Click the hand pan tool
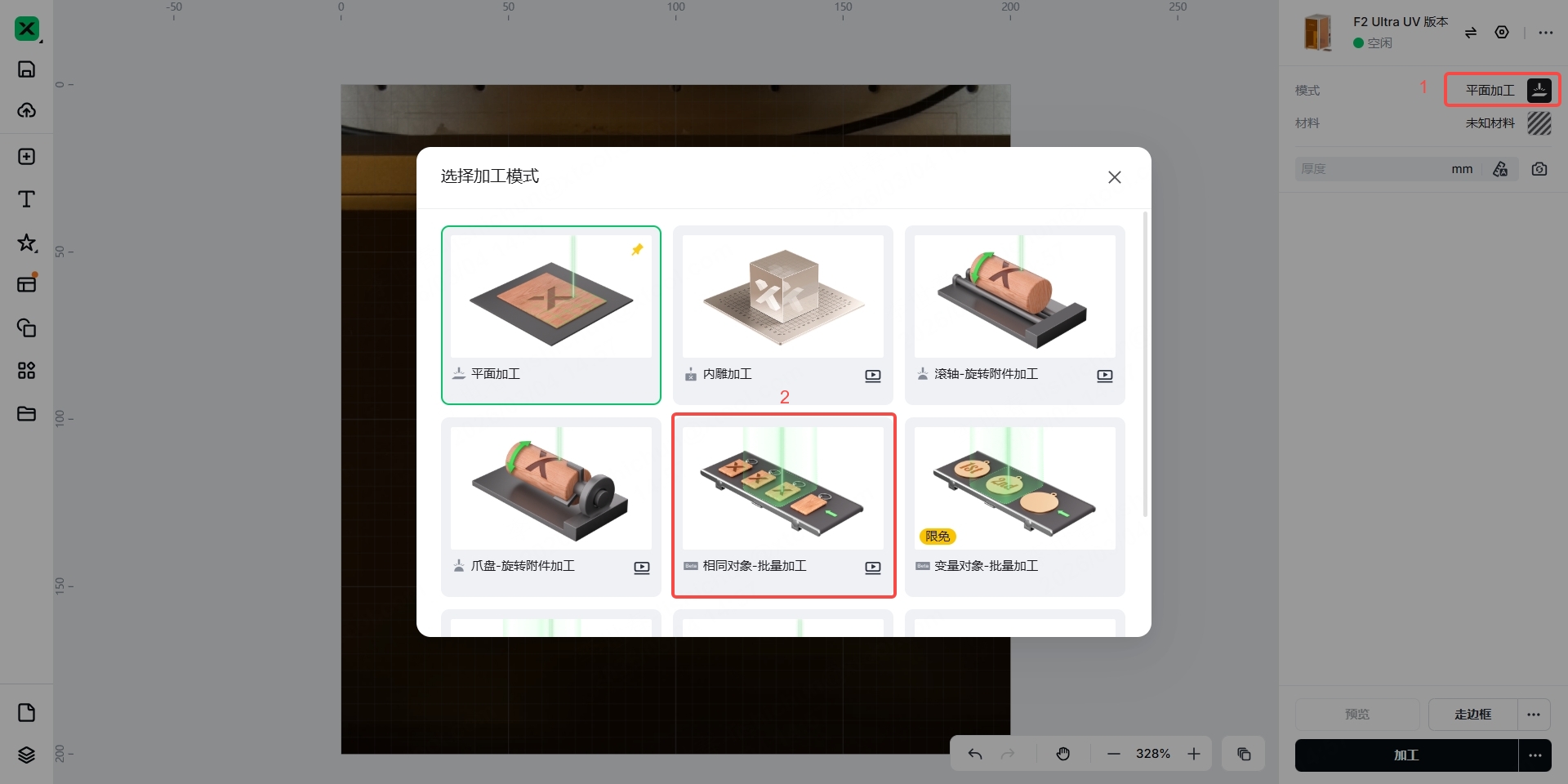1568x784 pixels. tap(1062, 754)
